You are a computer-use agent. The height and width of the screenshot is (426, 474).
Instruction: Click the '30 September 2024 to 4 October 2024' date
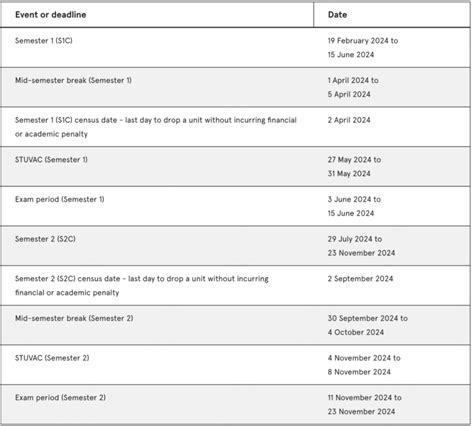pos(368,325)
